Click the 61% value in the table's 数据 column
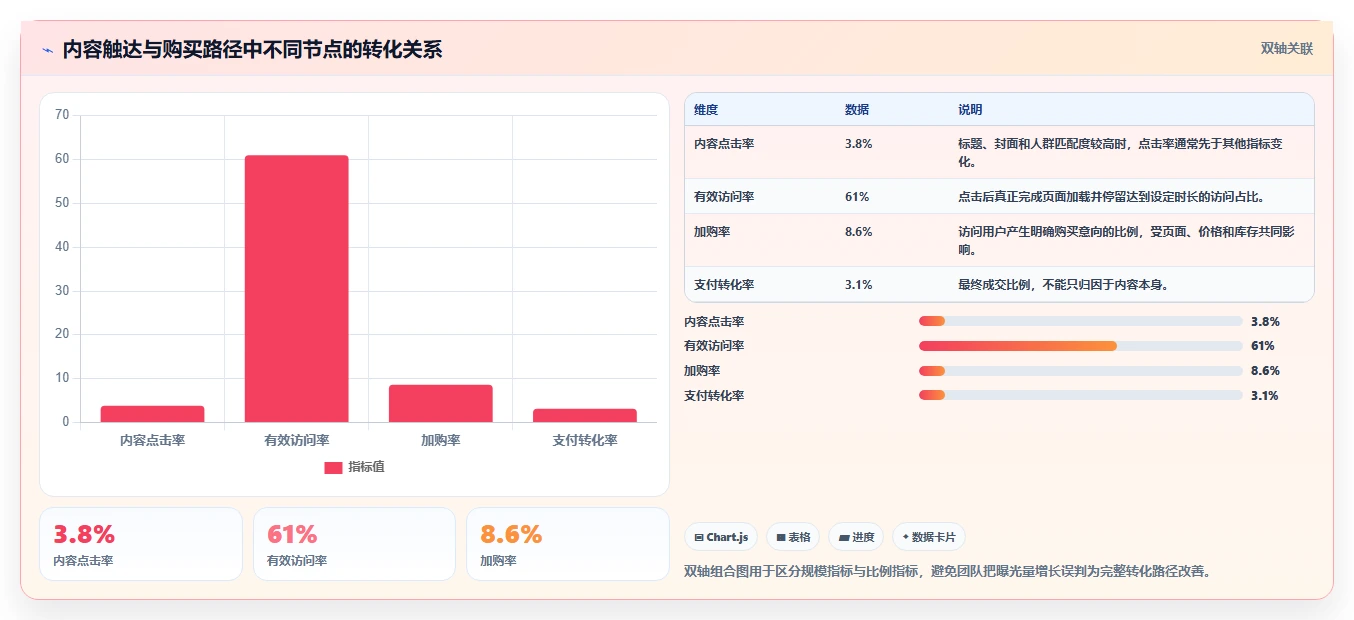This screenshot has height=620, width=1354. click(856, 197)
